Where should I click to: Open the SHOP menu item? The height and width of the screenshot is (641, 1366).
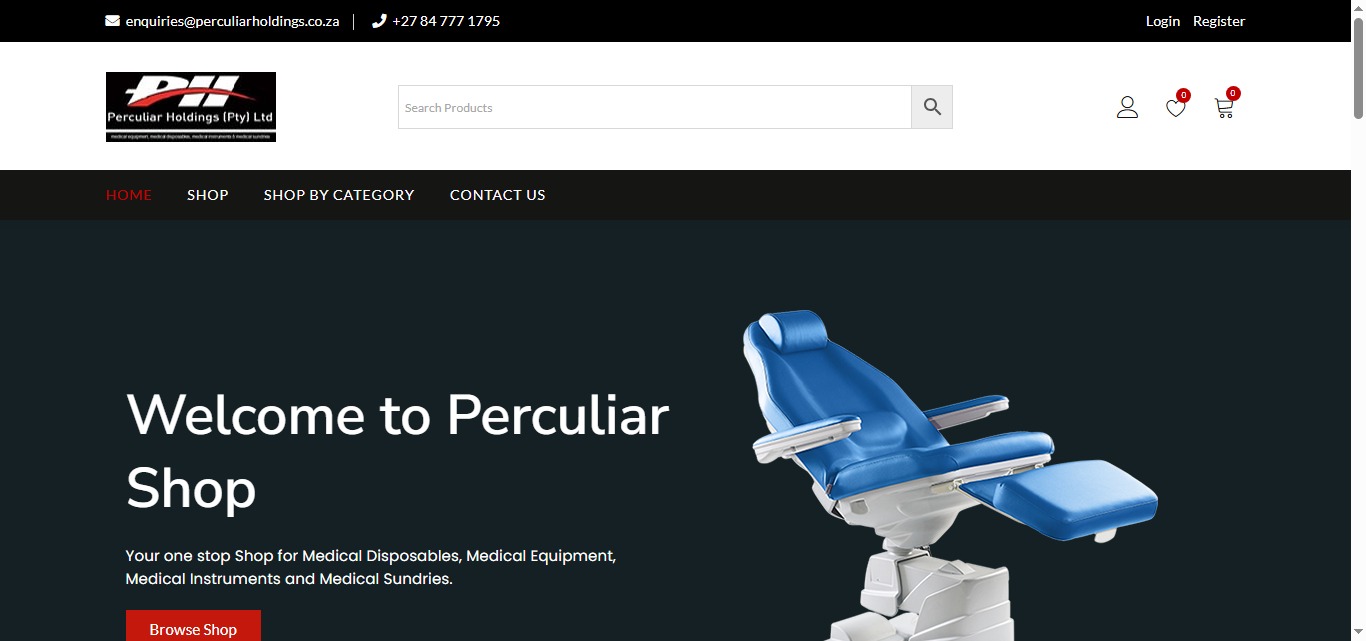click(x=208, y=195)
